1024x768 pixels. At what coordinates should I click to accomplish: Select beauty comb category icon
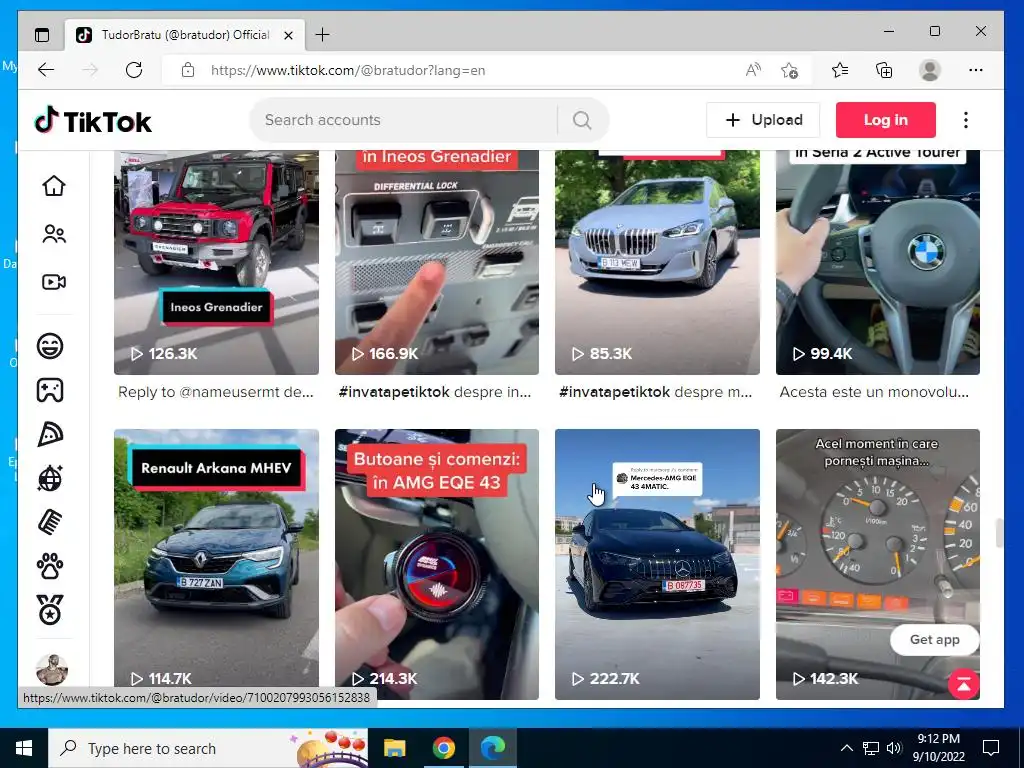(x=50, y=522)
